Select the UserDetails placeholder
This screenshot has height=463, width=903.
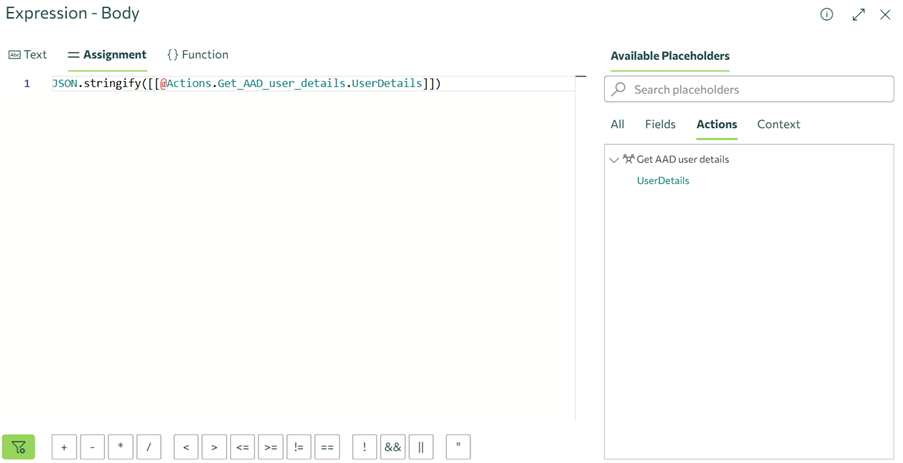(663, 181)
